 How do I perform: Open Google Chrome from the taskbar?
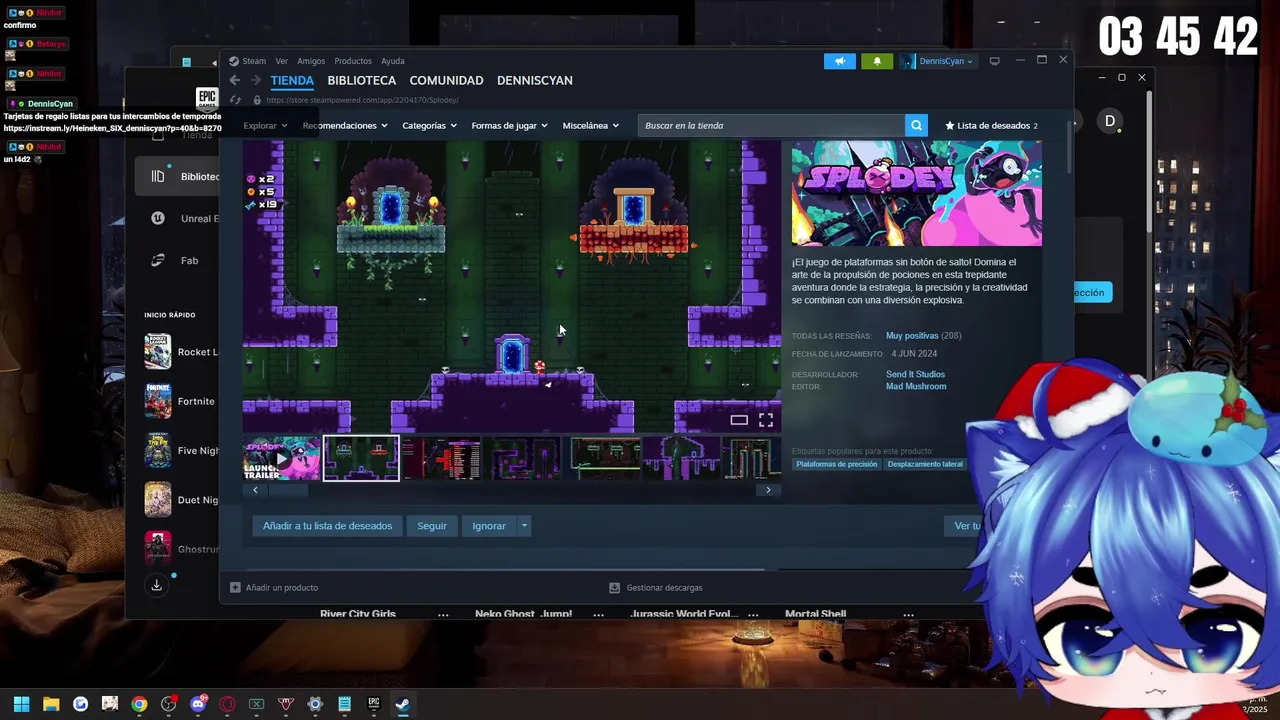(139, 704)
